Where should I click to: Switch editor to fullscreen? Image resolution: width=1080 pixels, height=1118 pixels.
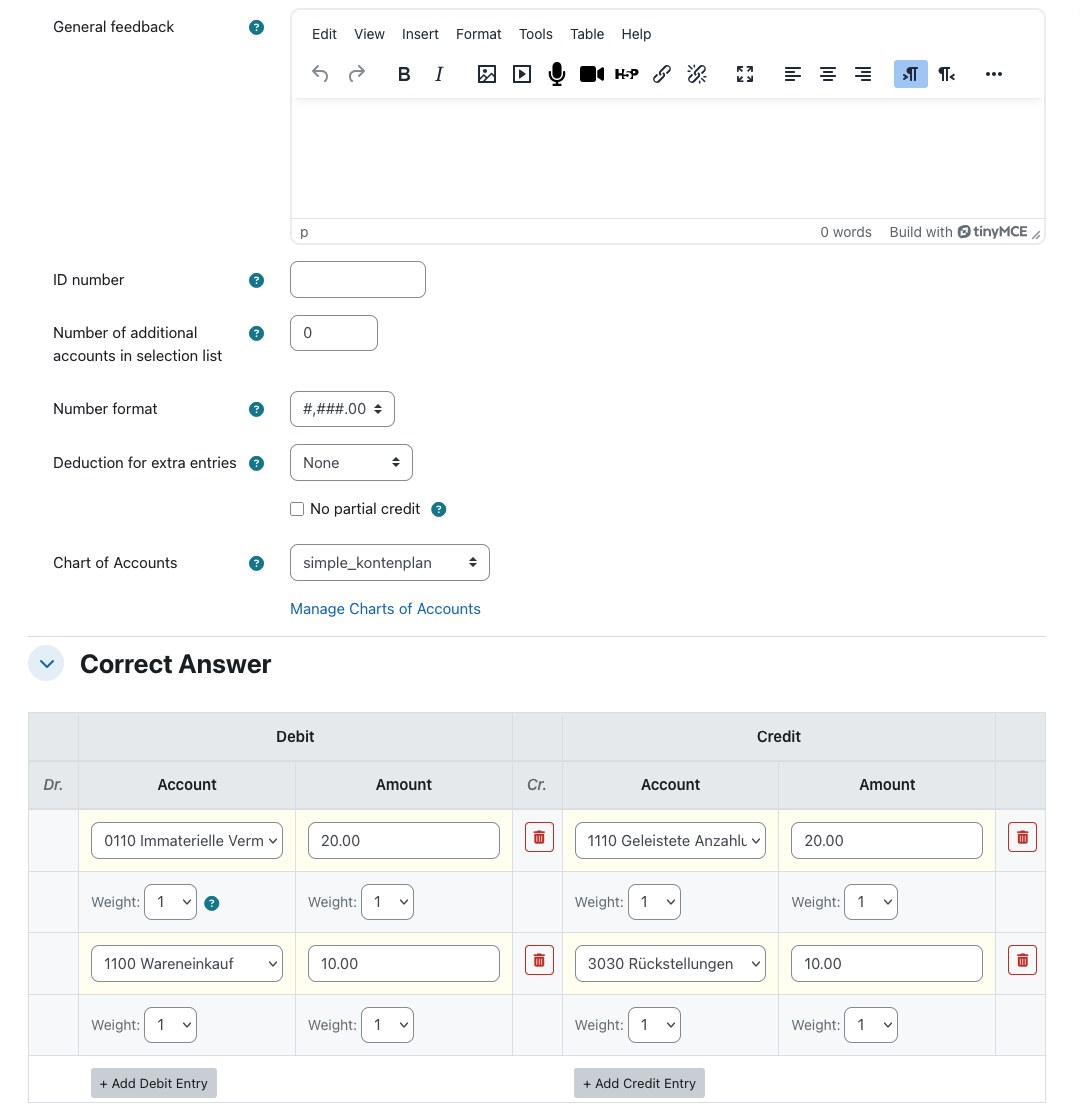[x=745, y=74]
